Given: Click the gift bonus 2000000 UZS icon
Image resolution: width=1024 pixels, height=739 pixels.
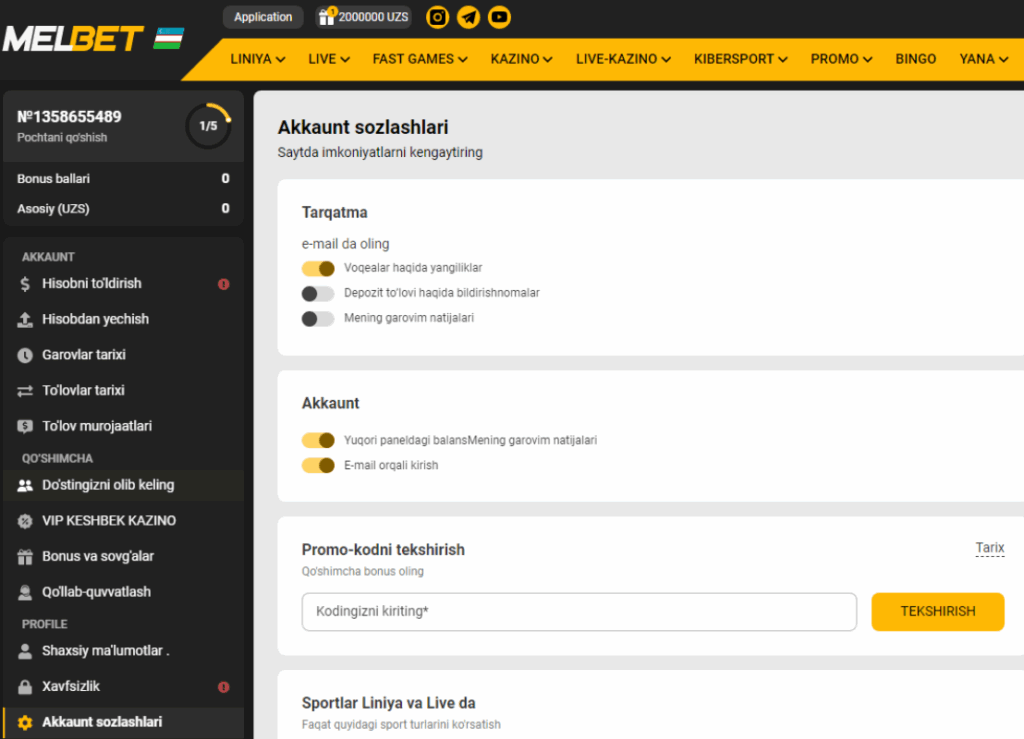Looking at the screenshot, I should [x=327, y=17].
